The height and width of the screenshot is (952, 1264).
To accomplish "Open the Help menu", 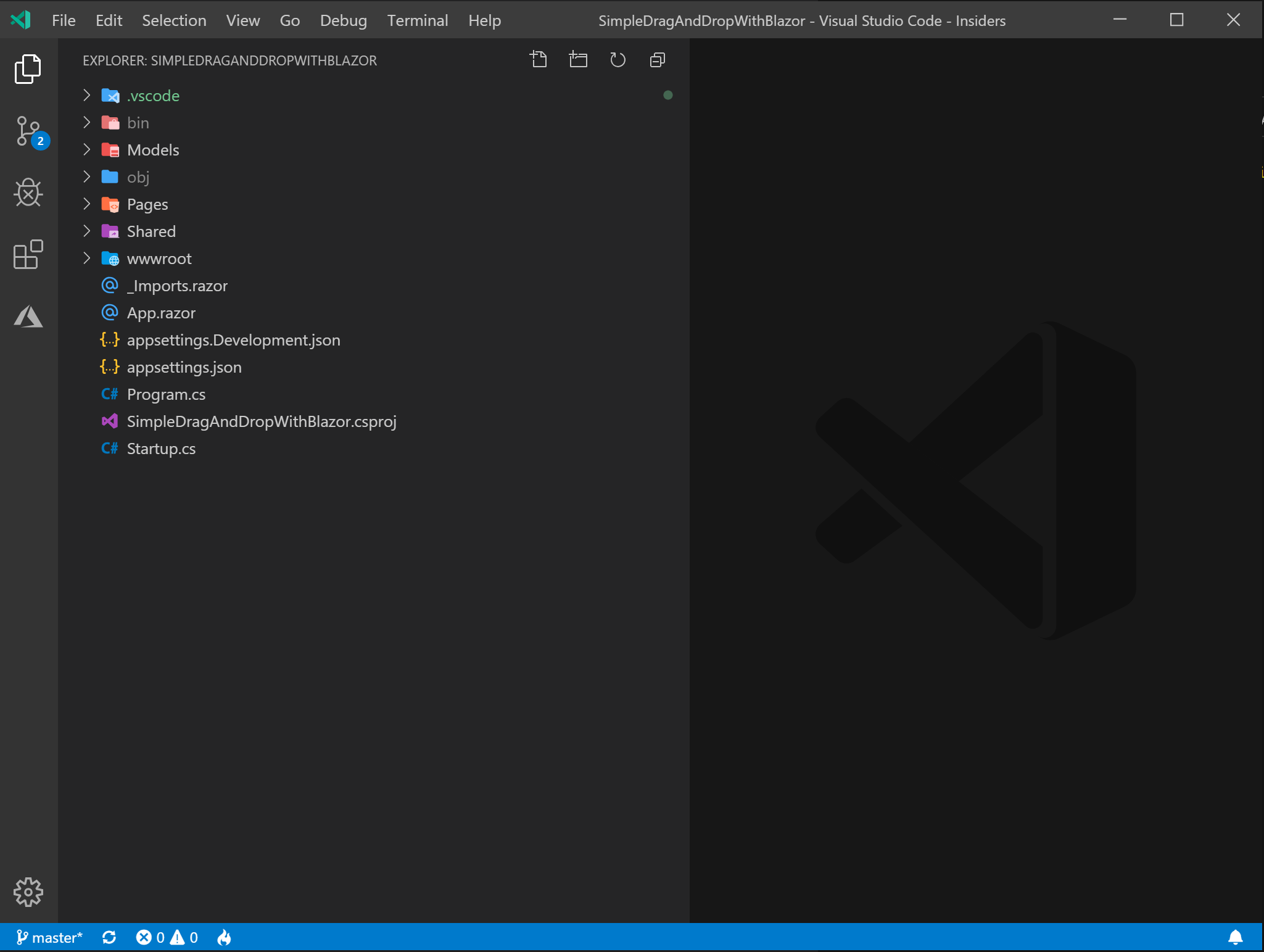I will (484, 20).
